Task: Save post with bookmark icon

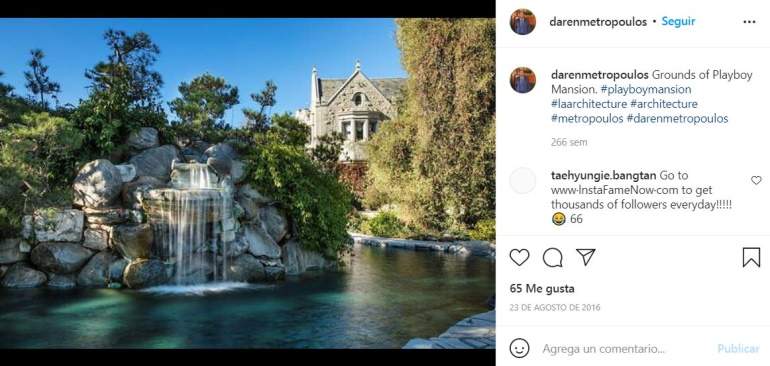Action: [751, 257]
